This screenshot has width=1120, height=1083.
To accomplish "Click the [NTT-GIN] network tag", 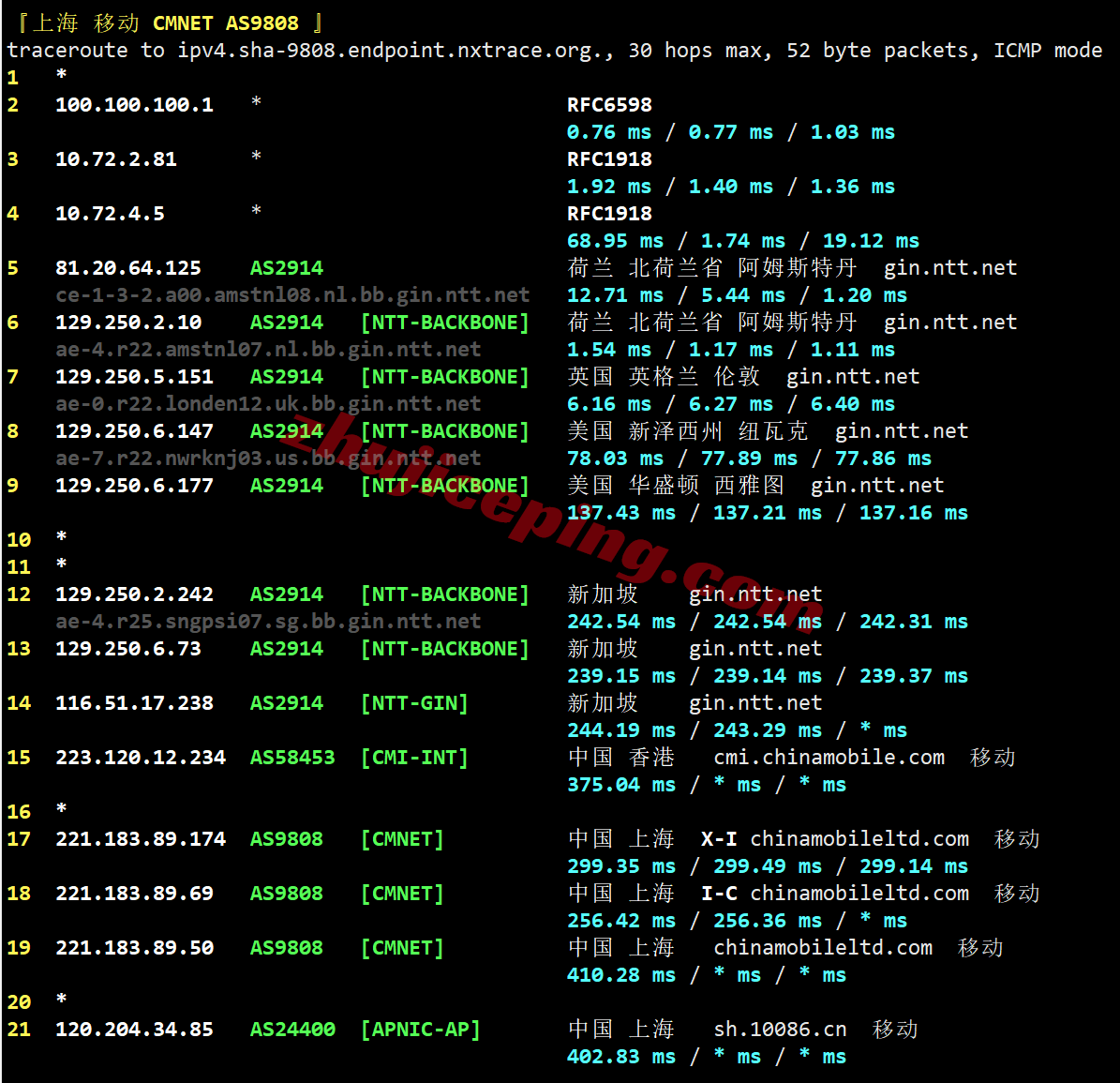I will coord(414,703).
